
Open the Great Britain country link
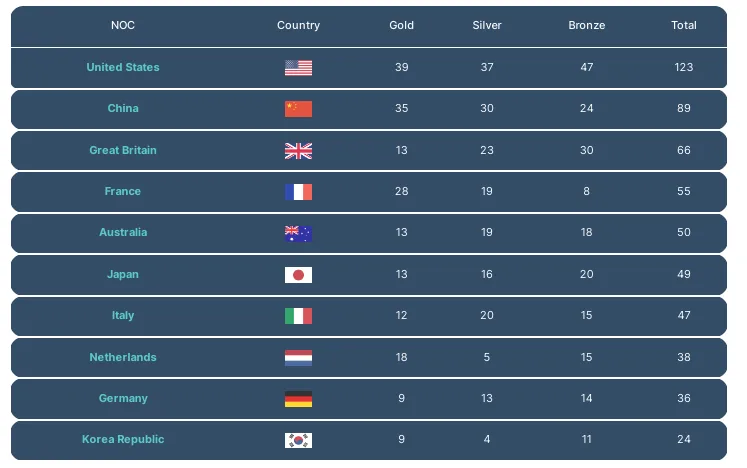coord(123,151)
